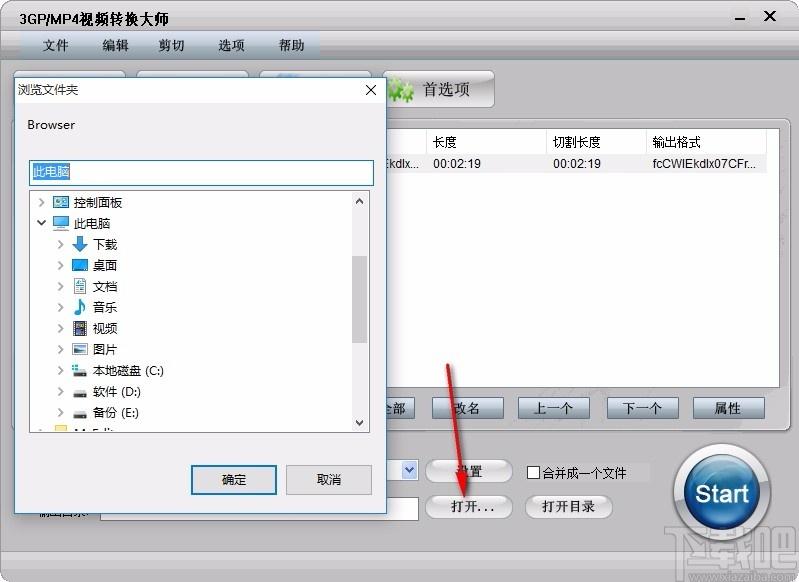Click the 设置 button

coord(469,471)
